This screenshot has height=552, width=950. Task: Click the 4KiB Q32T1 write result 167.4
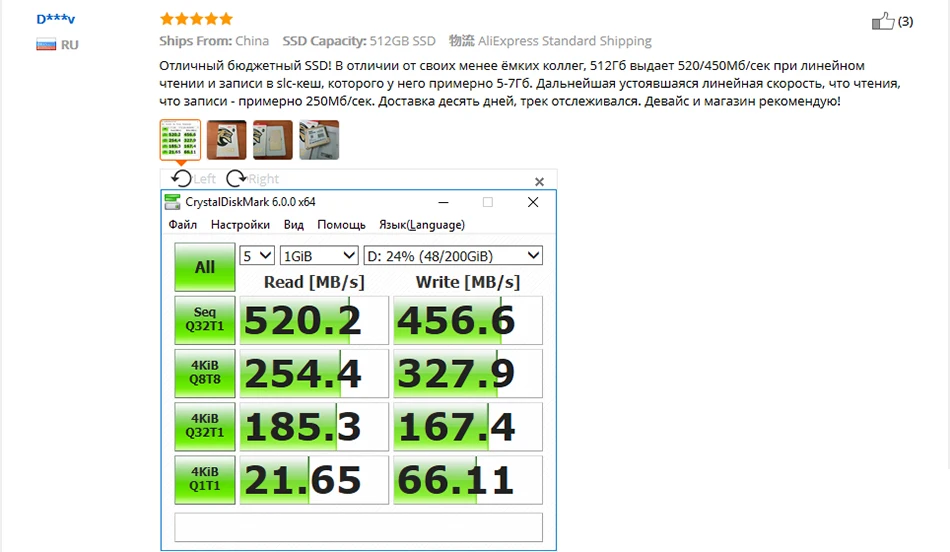coord(468,427)
